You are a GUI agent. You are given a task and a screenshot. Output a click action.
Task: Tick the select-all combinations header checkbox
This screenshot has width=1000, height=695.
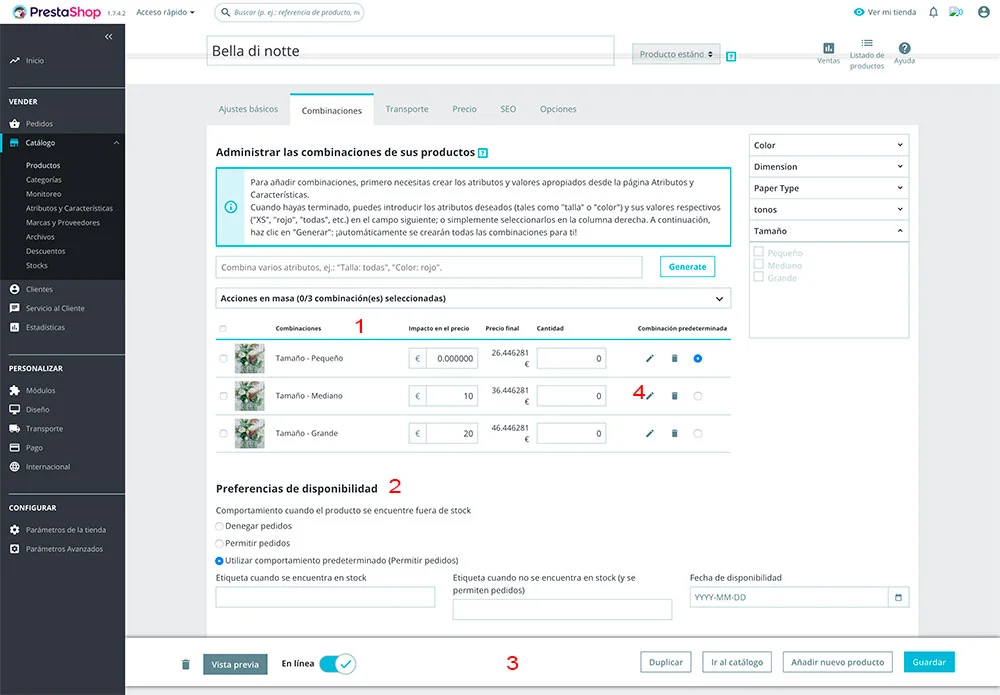(223, 329)
